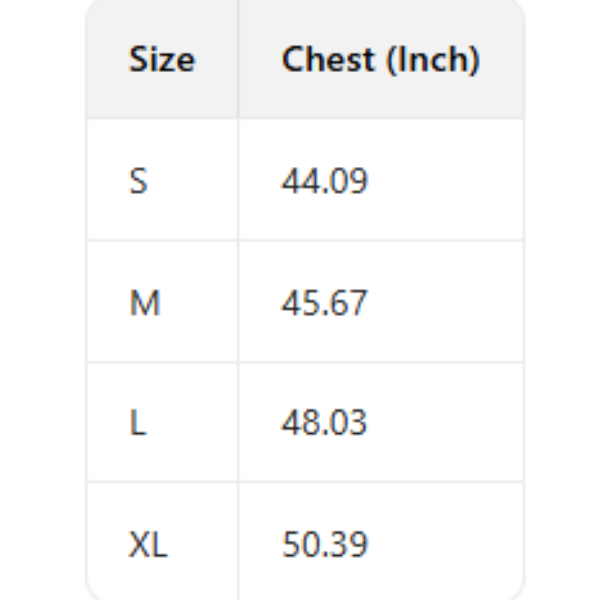Click the Chest (Inch) column header
Viewport: 600px width, 600px height.
[380, 60]
